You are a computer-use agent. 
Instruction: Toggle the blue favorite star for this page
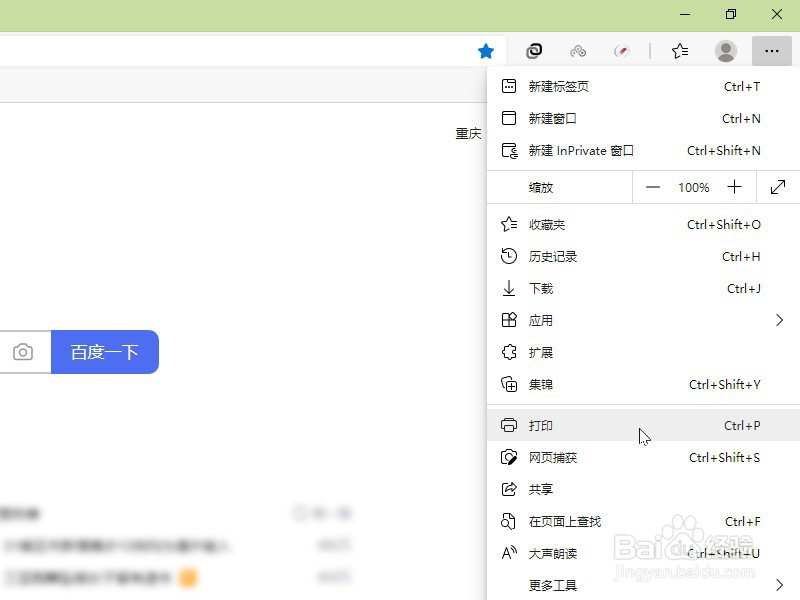point(486,51)
